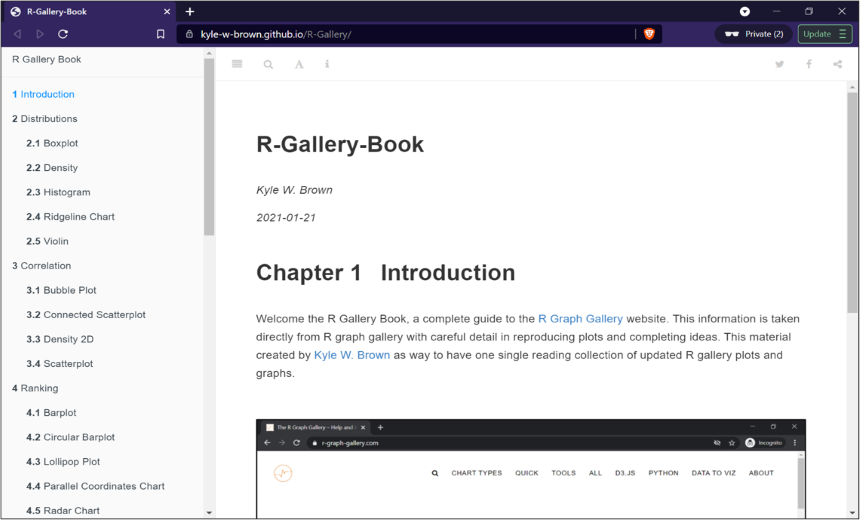Reload the page with refresh icon
The image size is (860, 520).
click(63, 34)
